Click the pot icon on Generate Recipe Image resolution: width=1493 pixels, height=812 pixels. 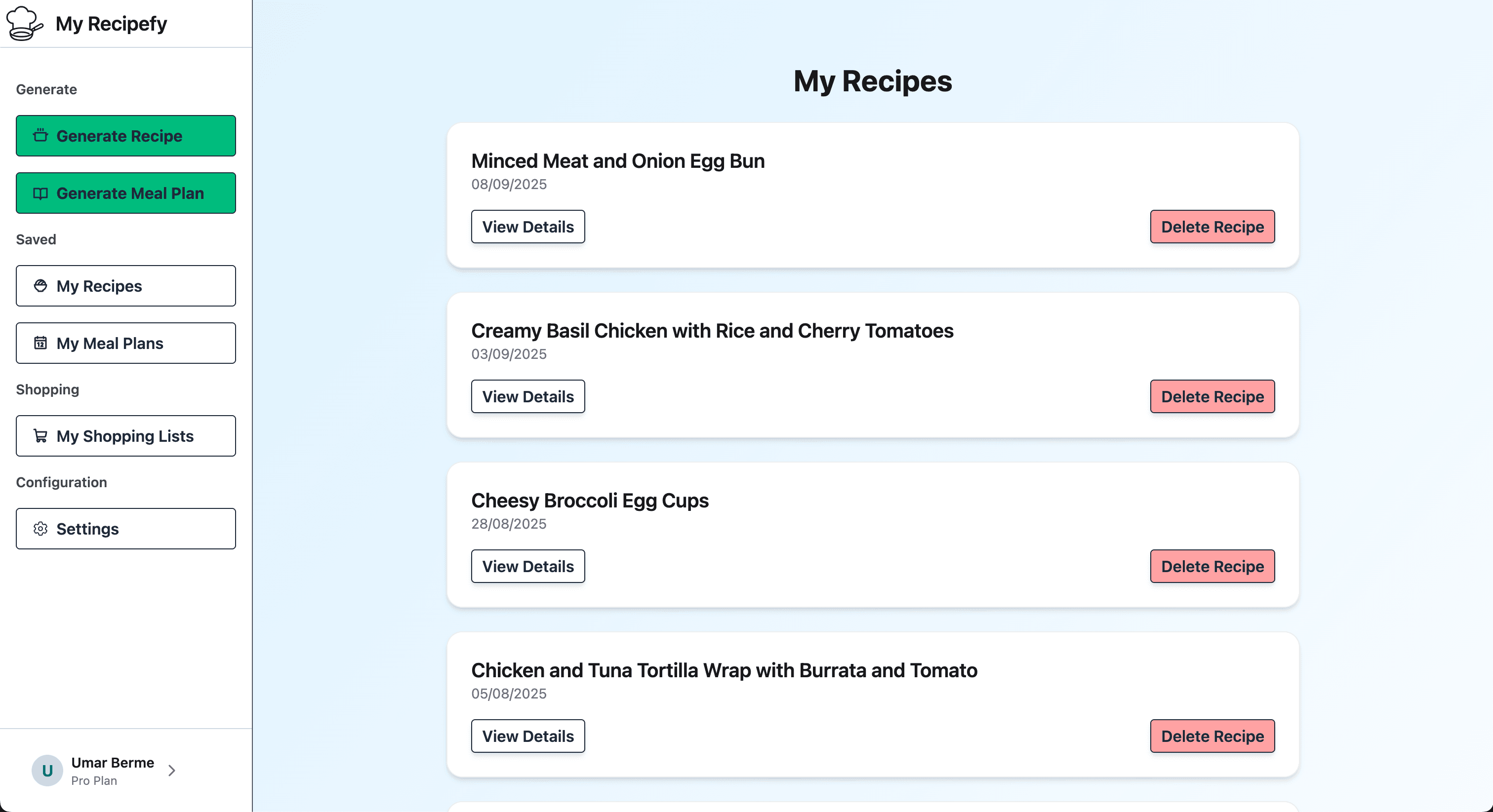point(40,136)
